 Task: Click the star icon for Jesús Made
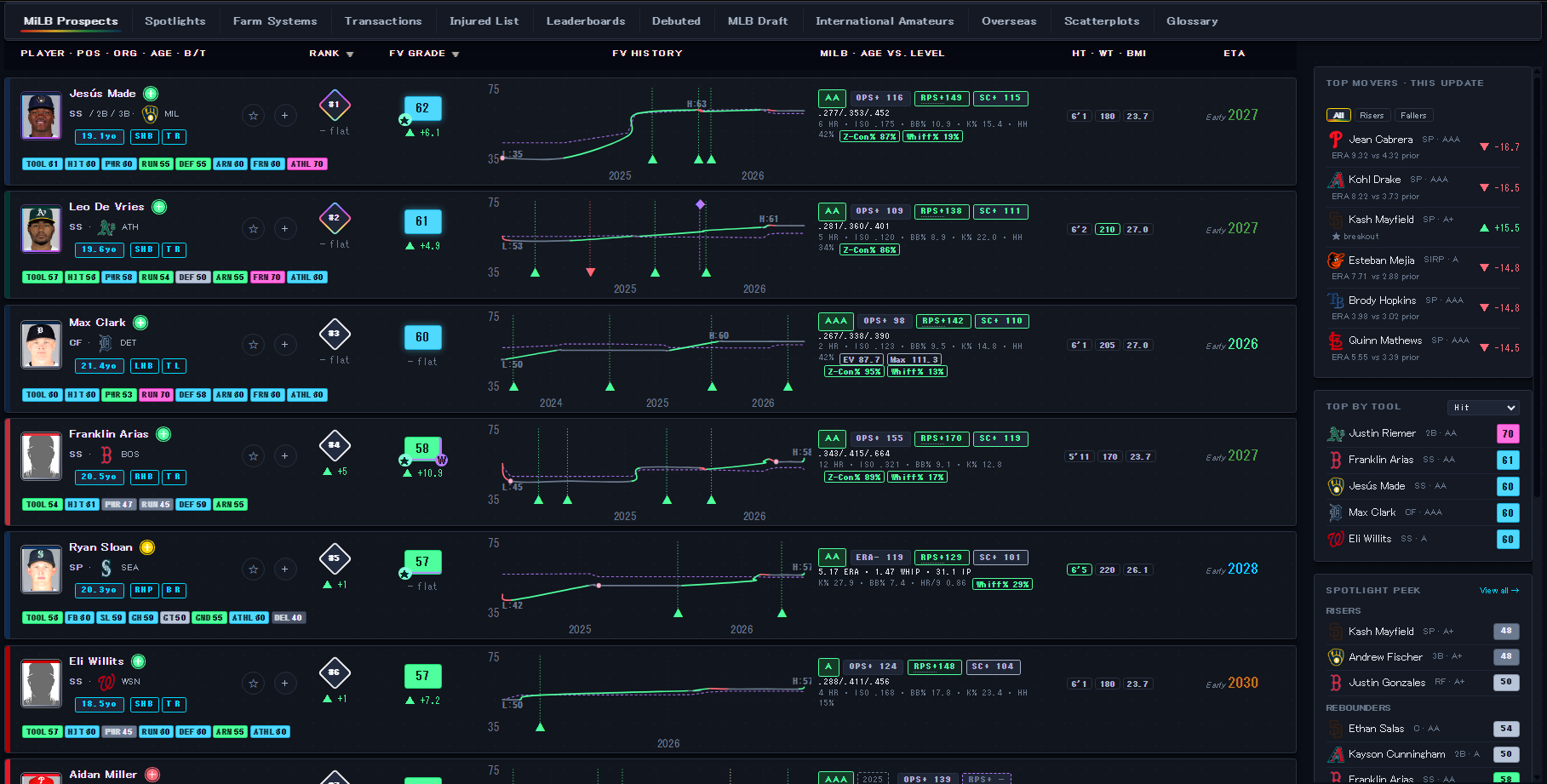253,115
